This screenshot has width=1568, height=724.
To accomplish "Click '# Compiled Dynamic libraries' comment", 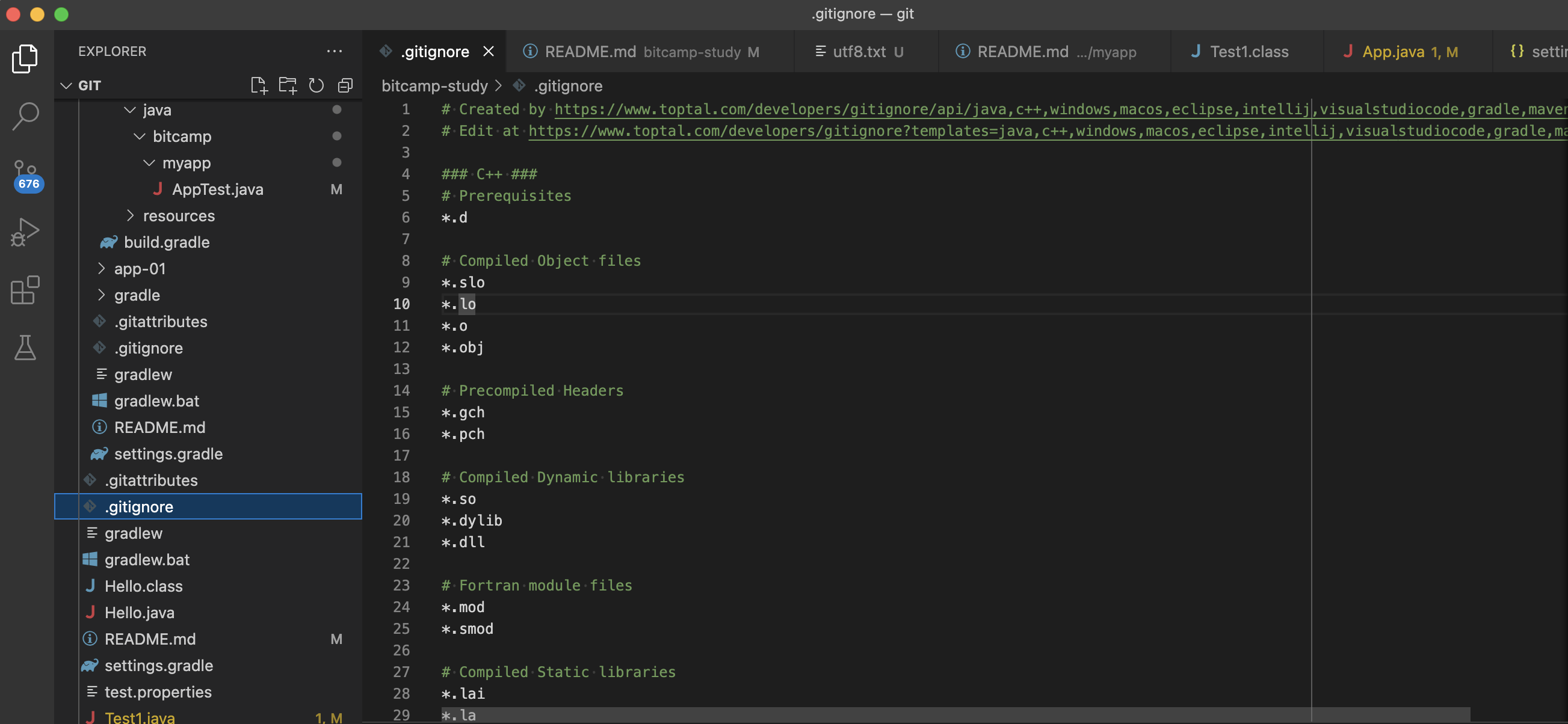I will (x=563, y=477).
